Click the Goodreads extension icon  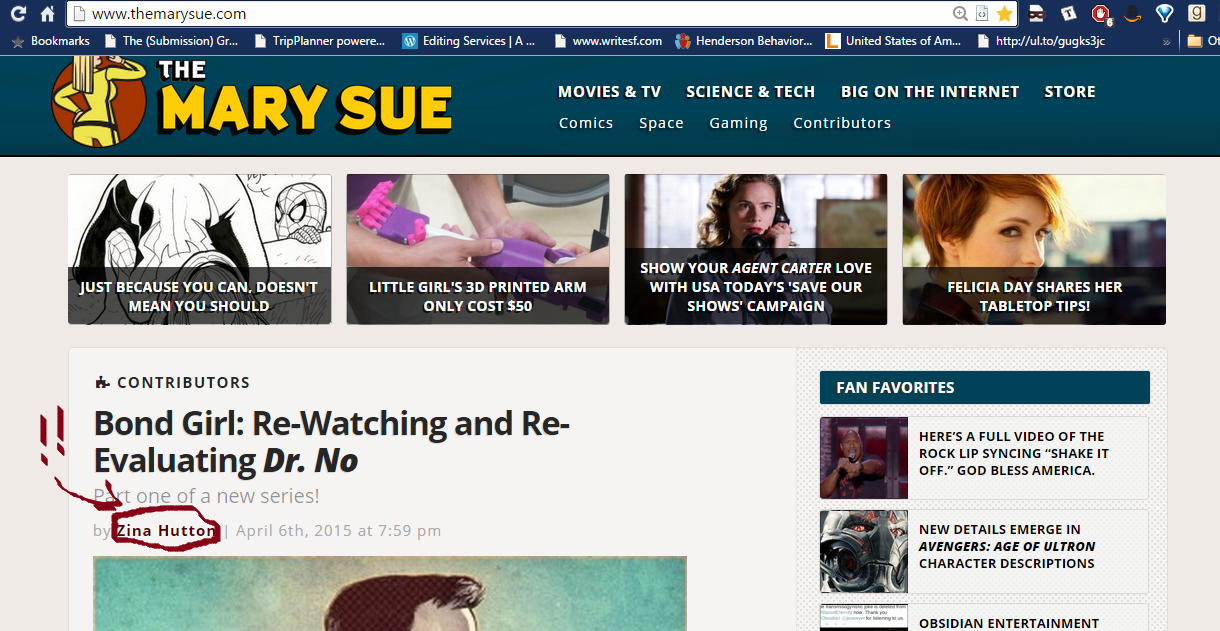click(x=1195, y=14)
